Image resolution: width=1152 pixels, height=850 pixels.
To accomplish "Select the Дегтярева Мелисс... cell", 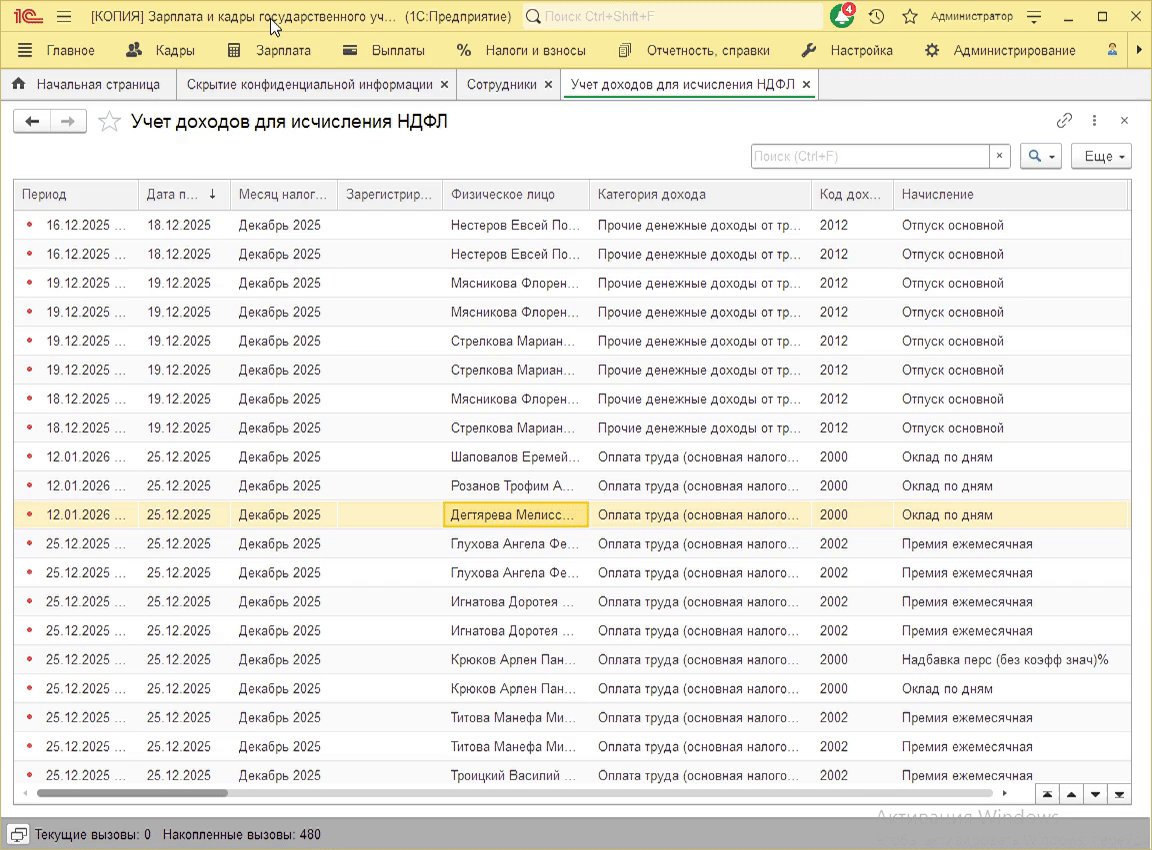I will pos(516,515).
